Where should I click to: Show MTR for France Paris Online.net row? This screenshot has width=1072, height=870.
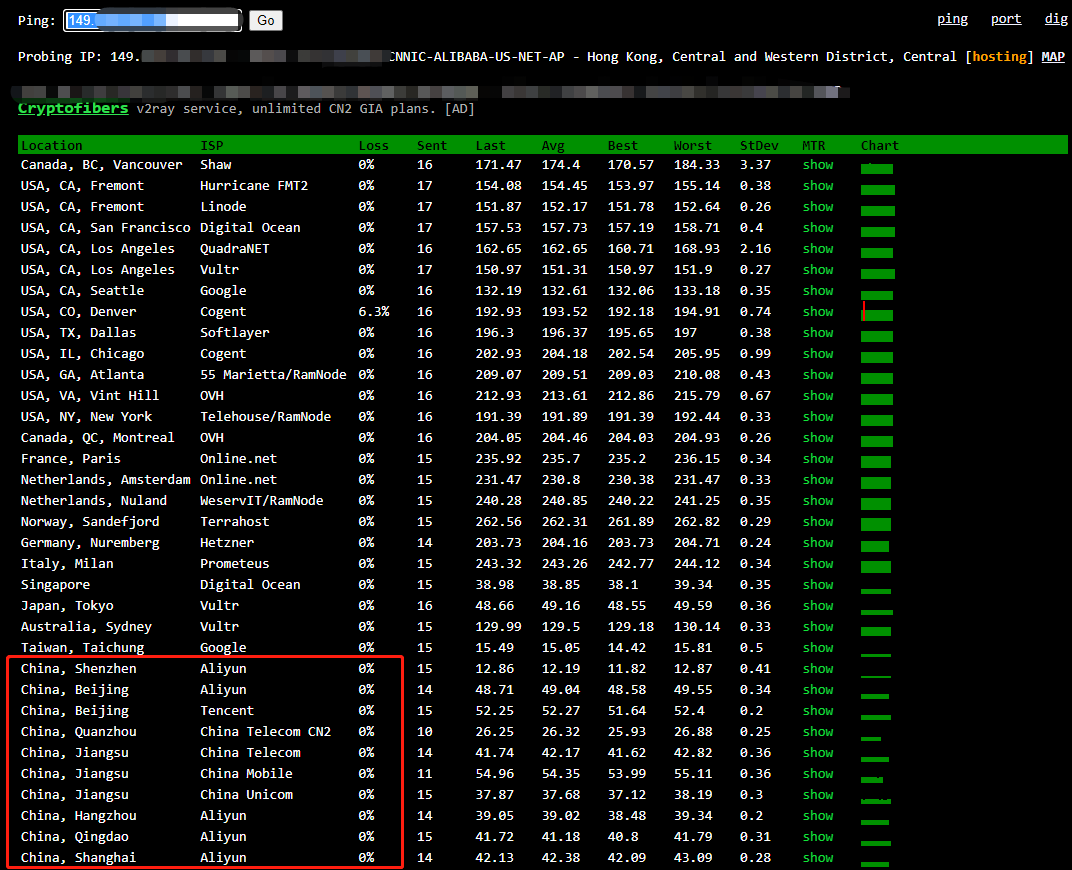coord(817,459)
